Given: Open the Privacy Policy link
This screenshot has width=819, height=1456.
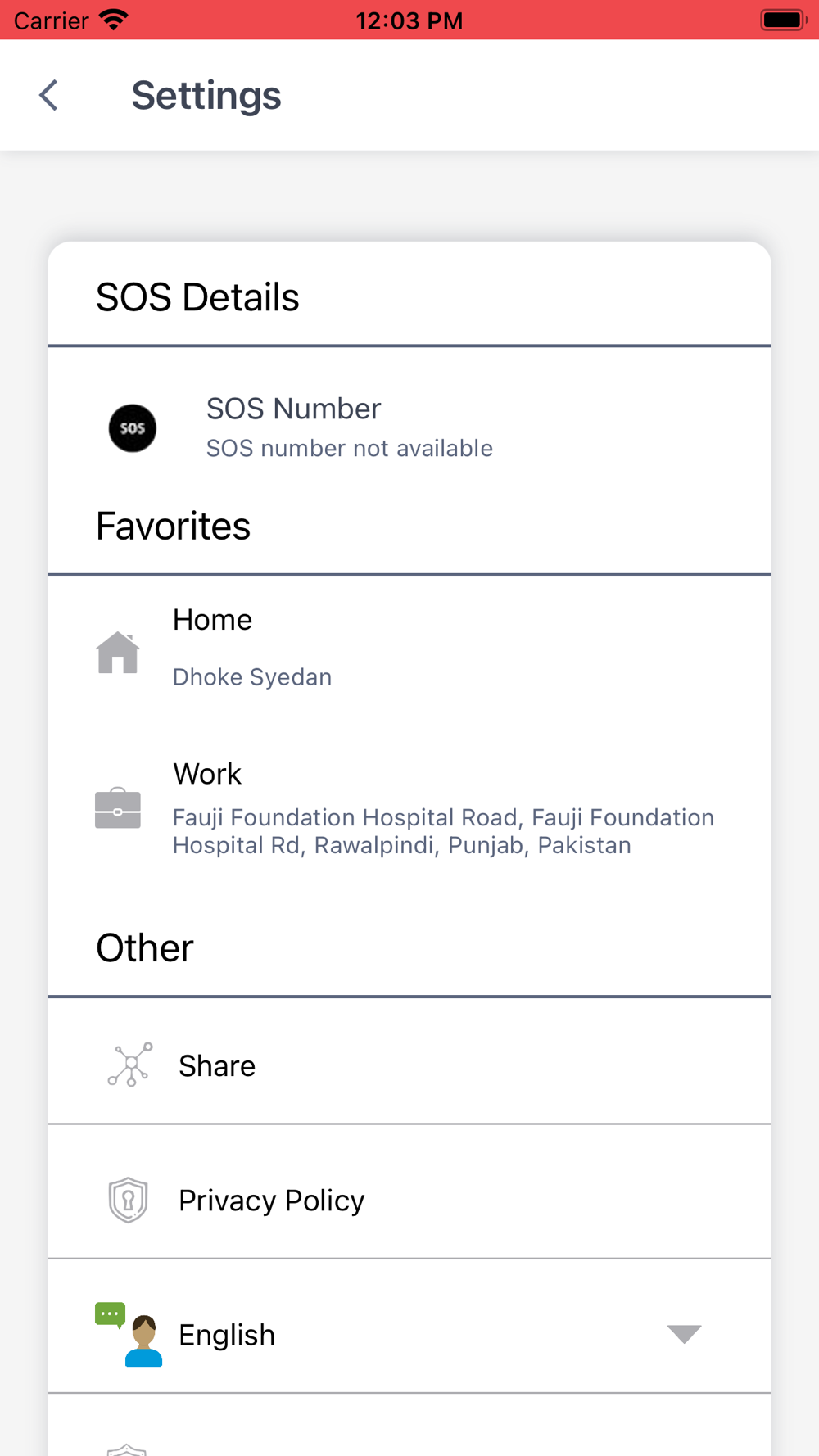Looking at the screenshot, I should pos(409,1192).
